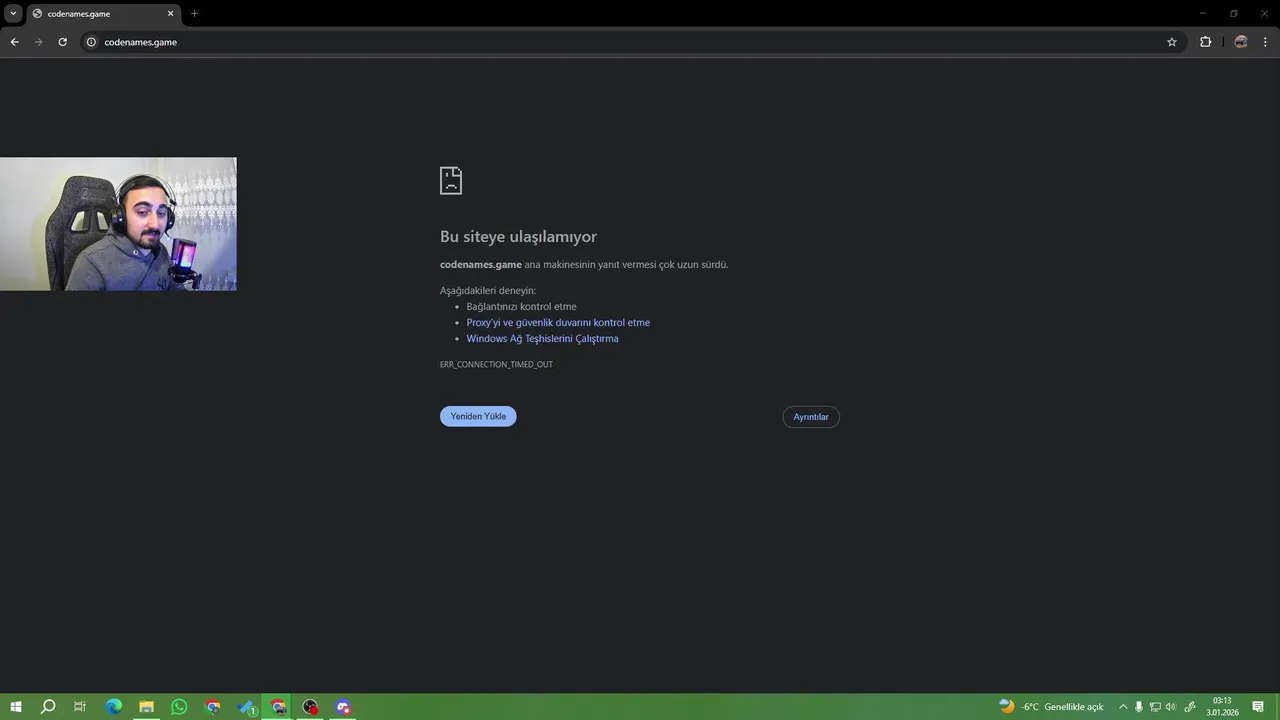Image resolution: width=1280 pixels, height=720 pixels.
Task: Open the tab search dropdown arrow
Action: 13,14
